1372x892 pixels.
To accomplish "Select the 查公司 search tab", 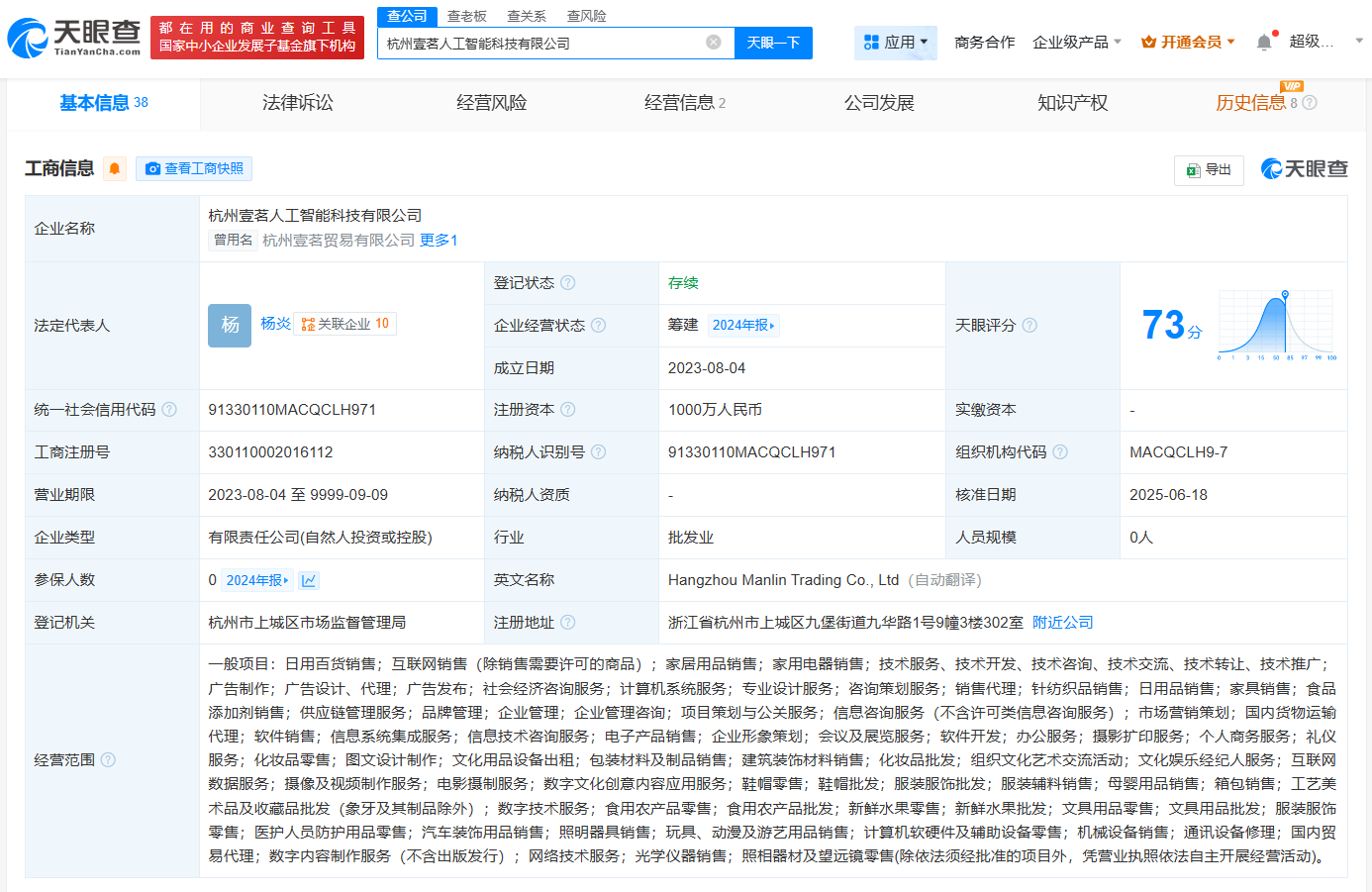I will [407, 16].
